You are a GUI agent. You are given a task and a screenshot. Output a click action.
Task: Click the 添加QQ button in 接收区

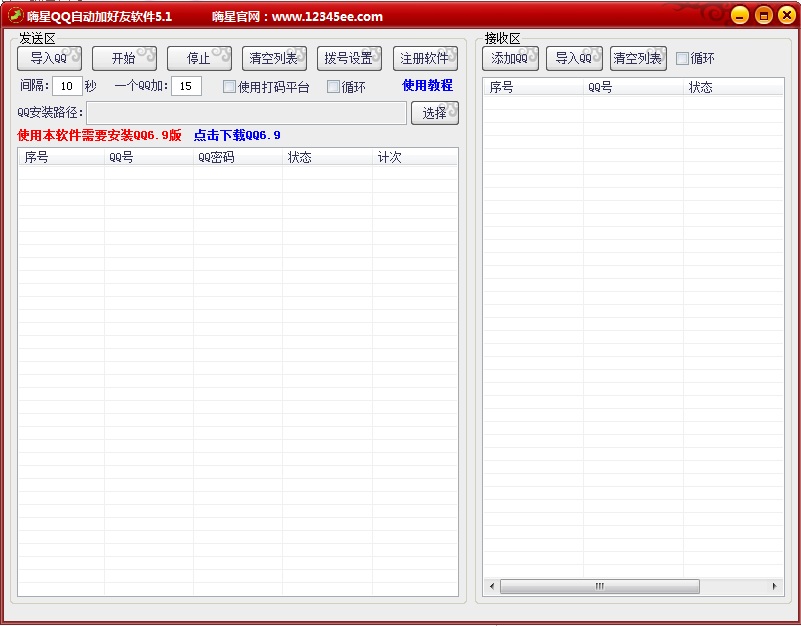tap(510, 59)
